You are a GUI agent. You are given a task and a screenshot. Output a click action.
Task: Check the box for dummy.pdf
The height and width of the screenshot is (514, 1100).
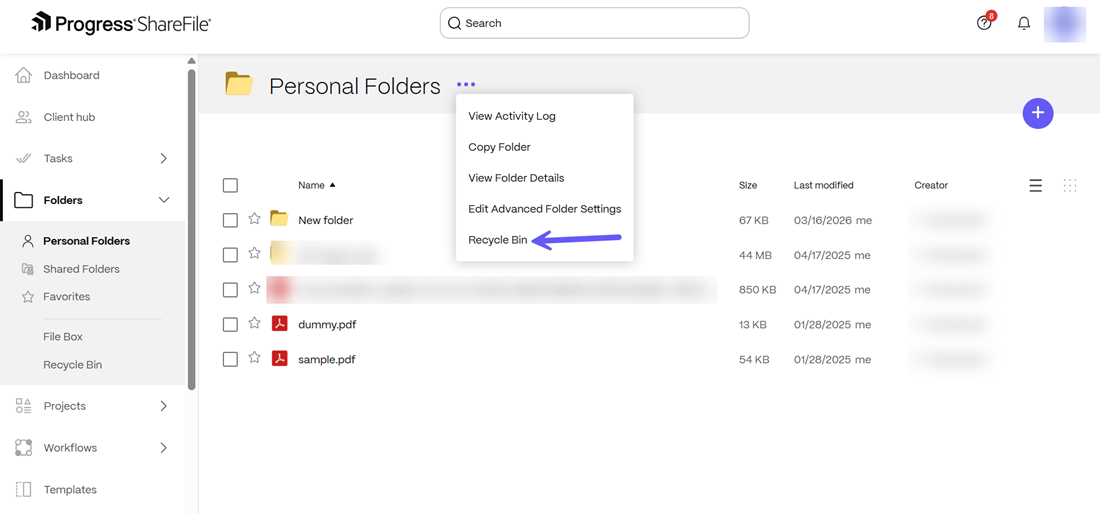click(230, 325)
